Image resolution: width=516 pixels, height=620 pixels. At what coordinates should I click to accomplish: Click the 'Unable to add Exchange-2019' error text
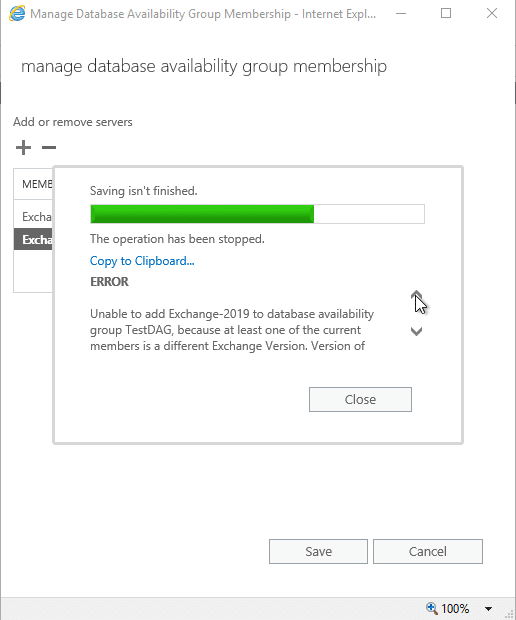coord(232,330)
